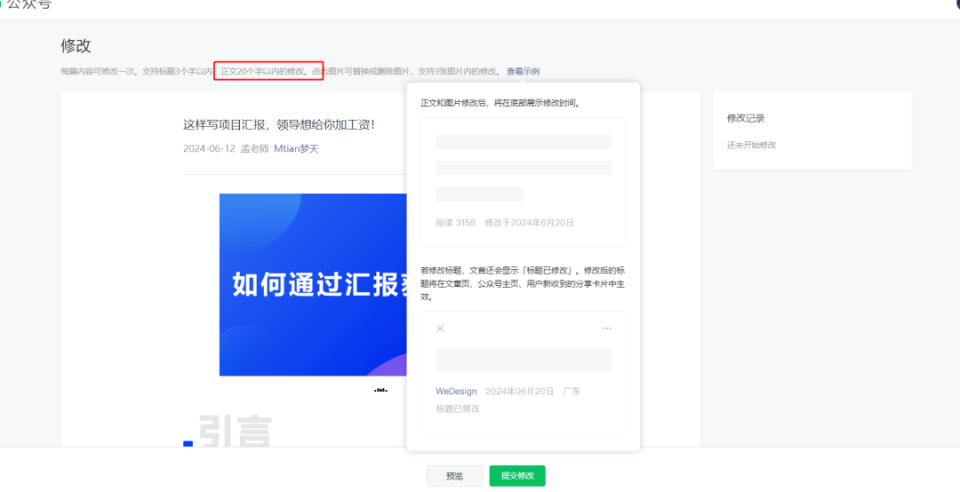Click the 修改记录 panel heading
The image size is (960, 492).
point(746,118)
